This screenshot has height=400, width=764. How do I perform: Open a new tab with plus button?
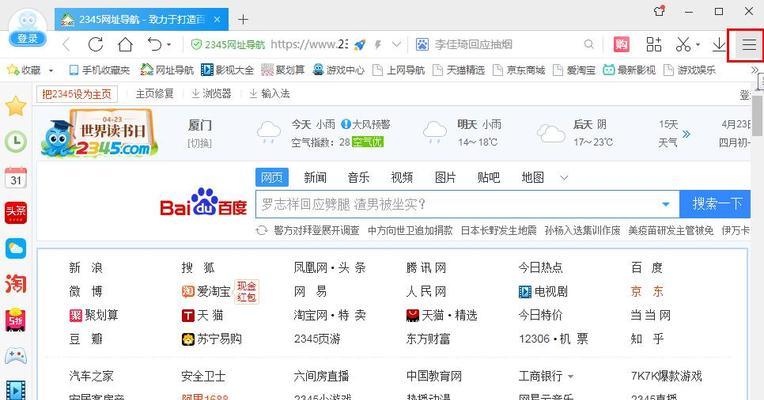click(x=243, y=19)
